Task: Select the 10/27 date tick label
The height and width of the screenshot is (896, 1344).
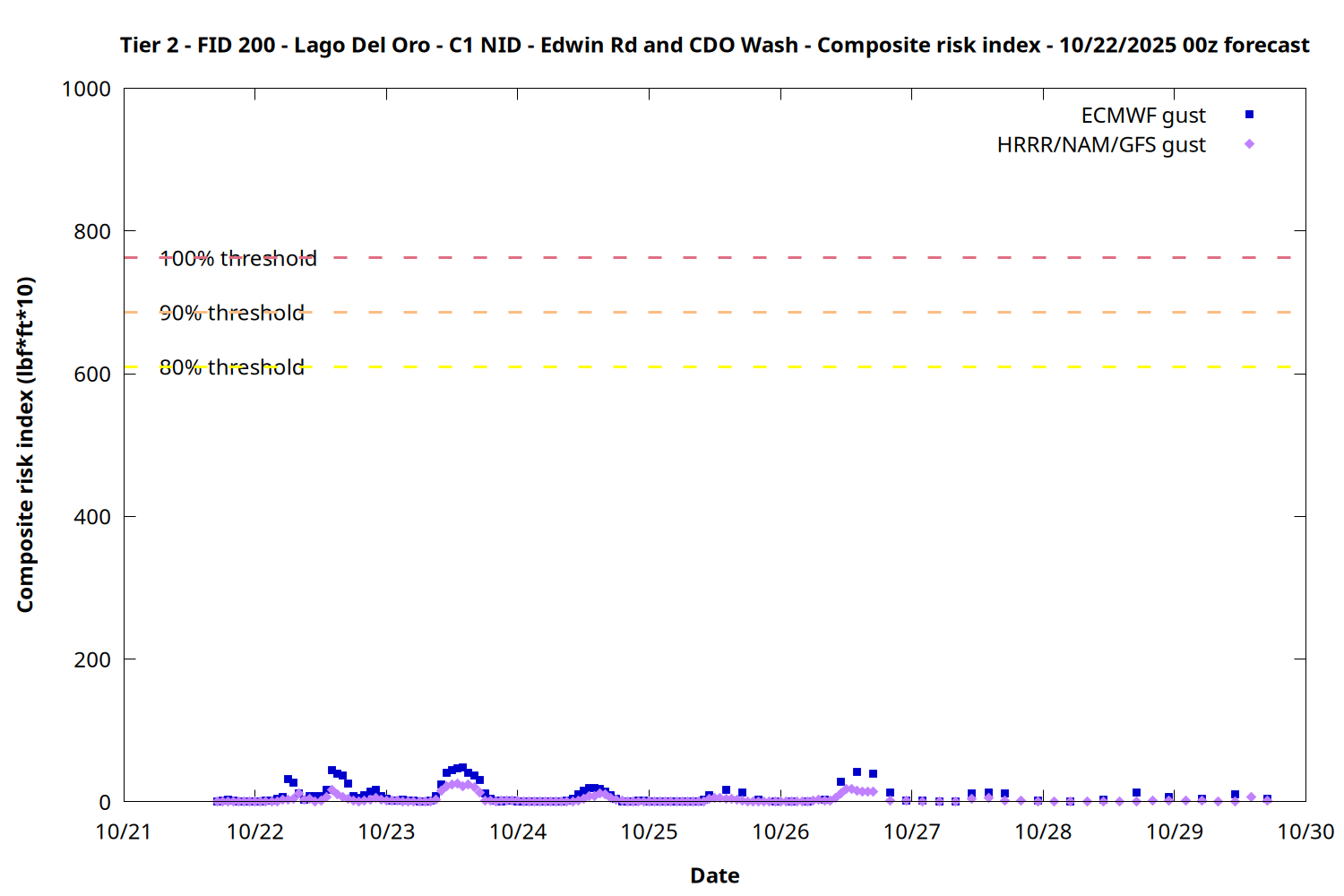Action: [912, 831]
